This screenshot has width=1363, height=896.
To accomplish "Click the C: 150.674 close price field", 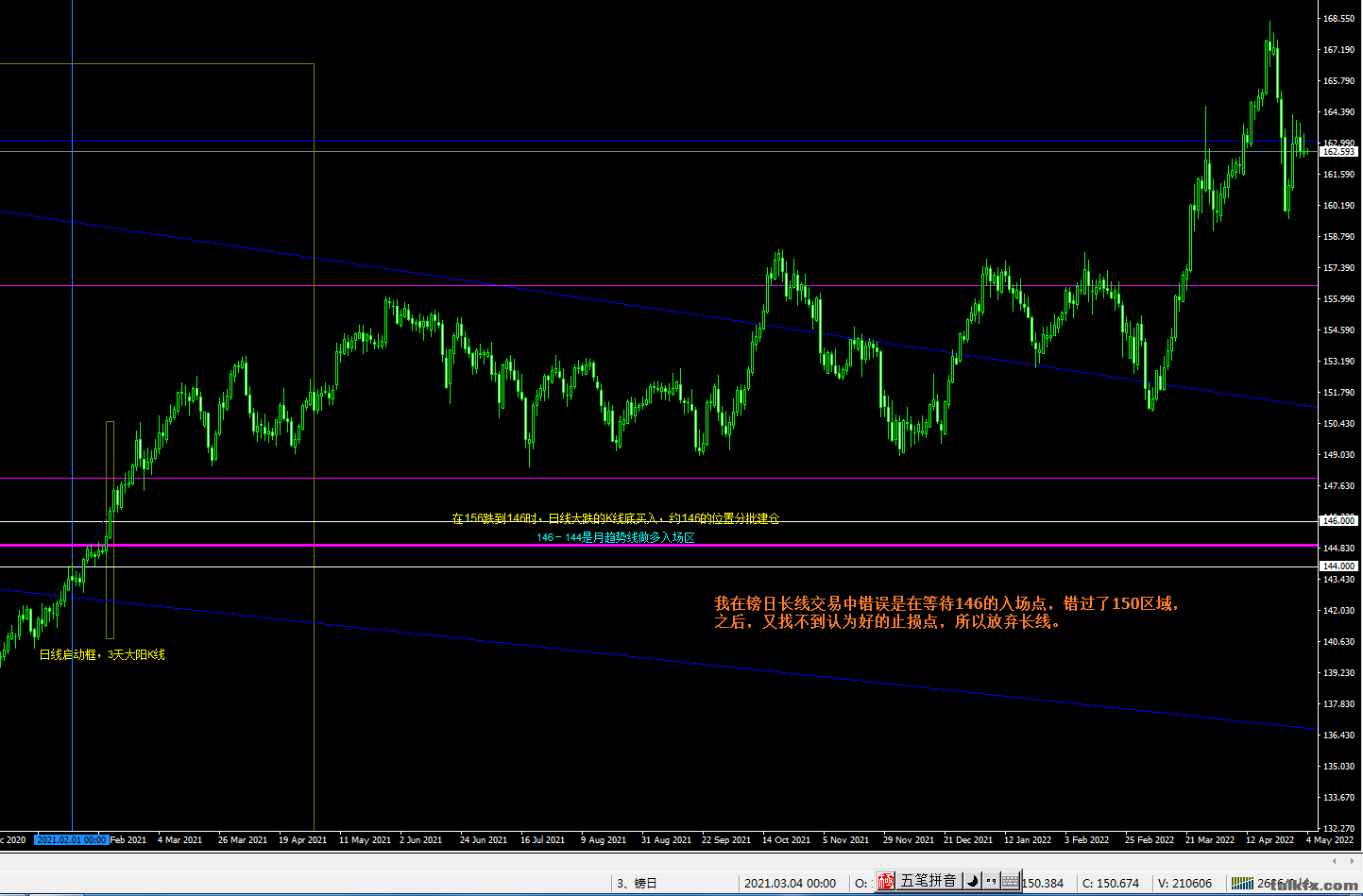I will [1111, 884].
